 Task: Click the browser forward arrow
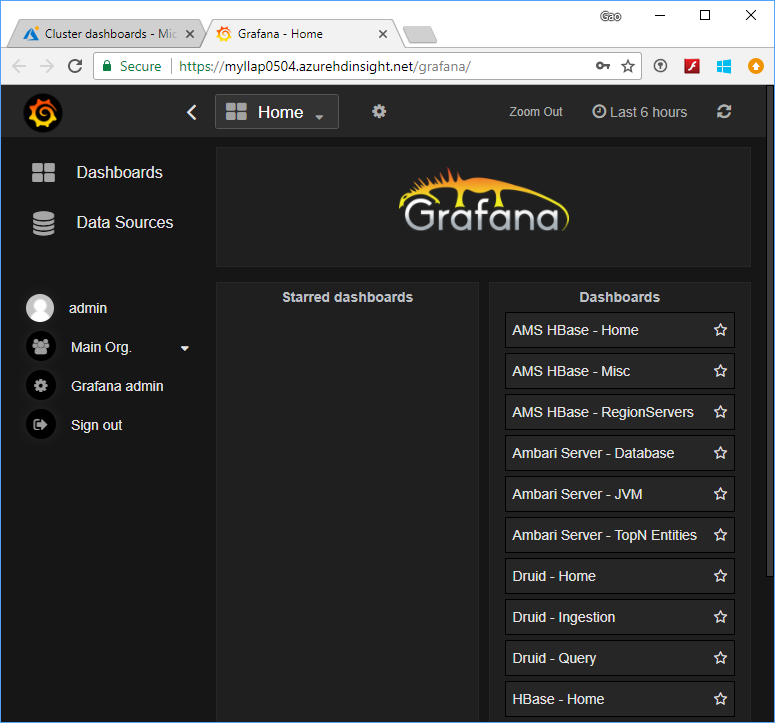pyautogui.click(x=47, y=66)
